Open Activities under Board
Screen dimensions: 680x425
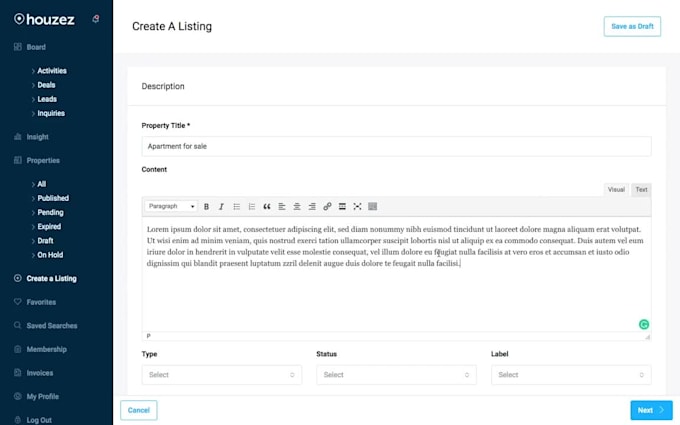tap(52, 71)
